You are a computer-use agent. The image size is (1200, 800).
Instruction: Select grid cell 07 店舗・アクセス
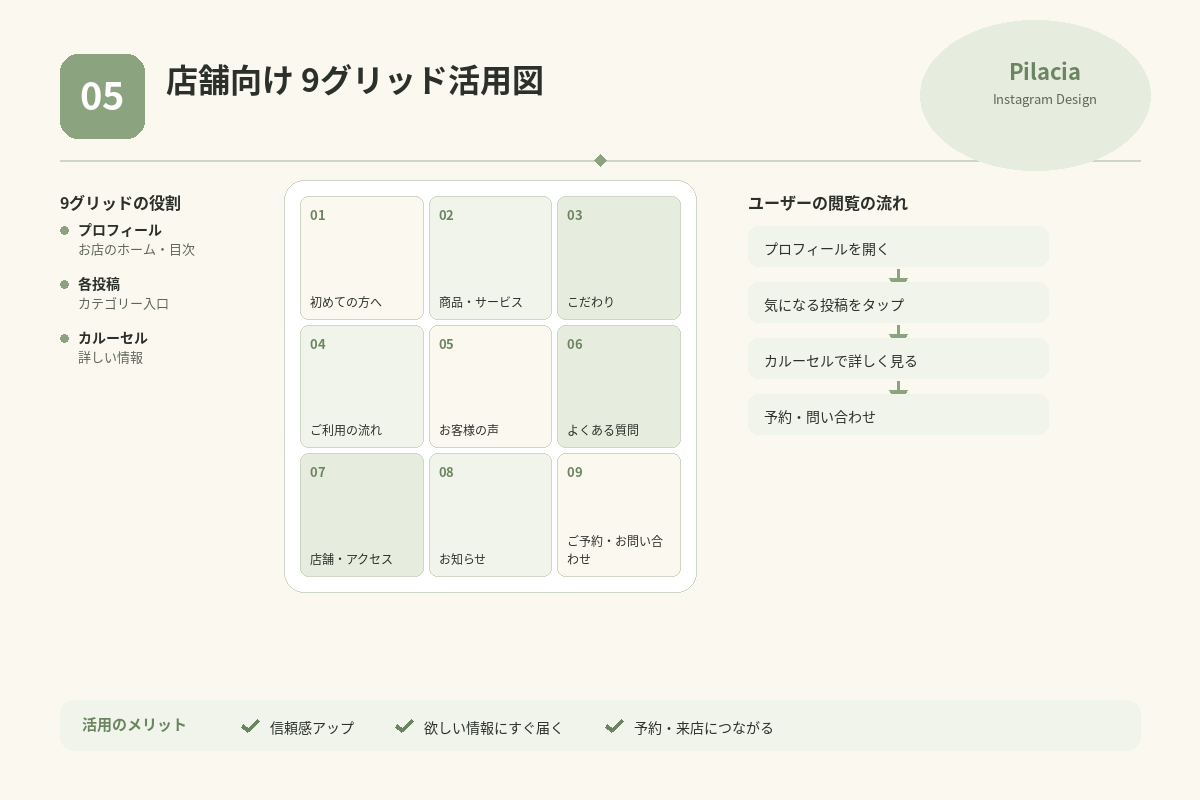click(x=362, y=515)
